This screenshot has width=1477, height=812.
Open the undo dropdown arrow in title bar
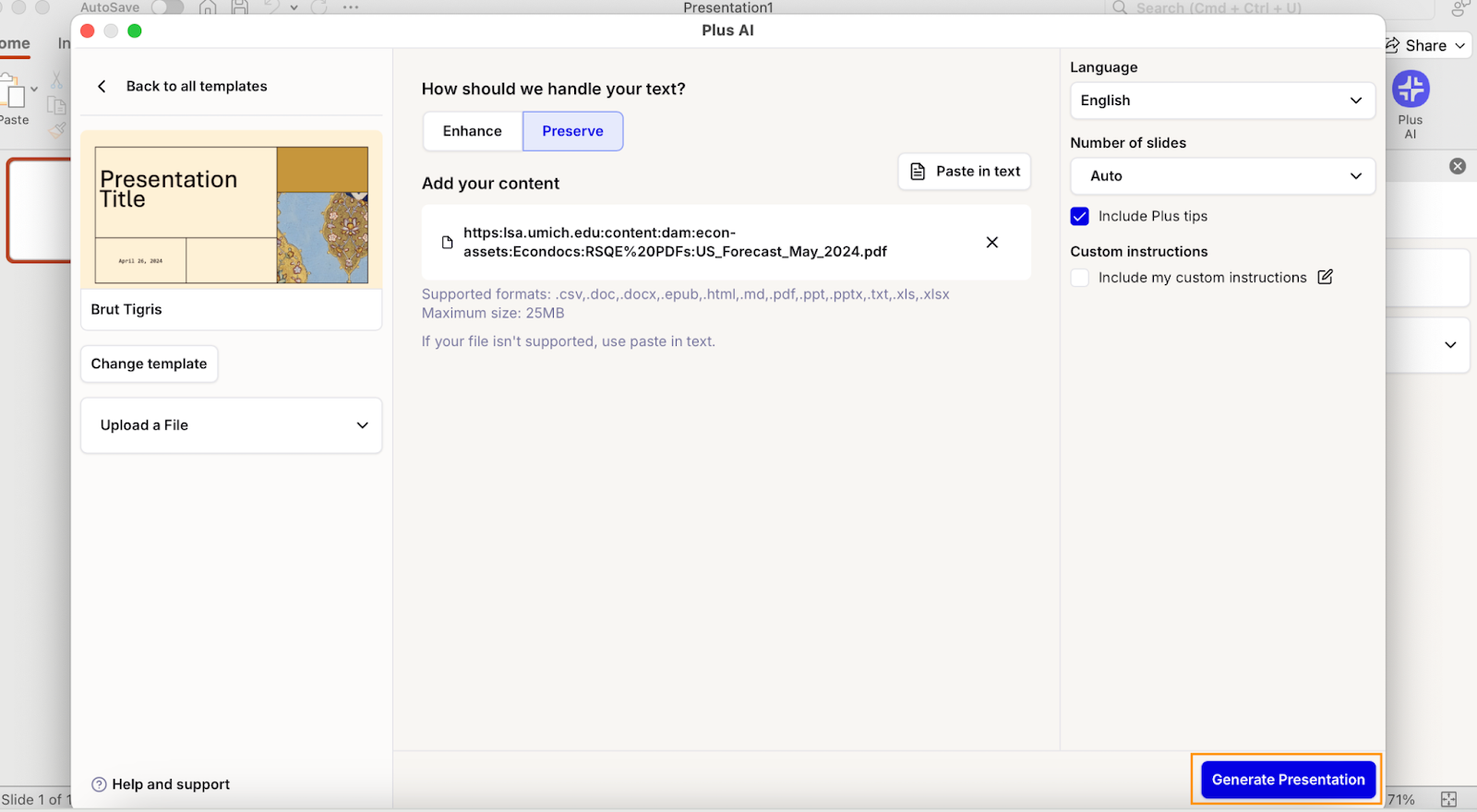pyautogui.click(x=294, y=7)
